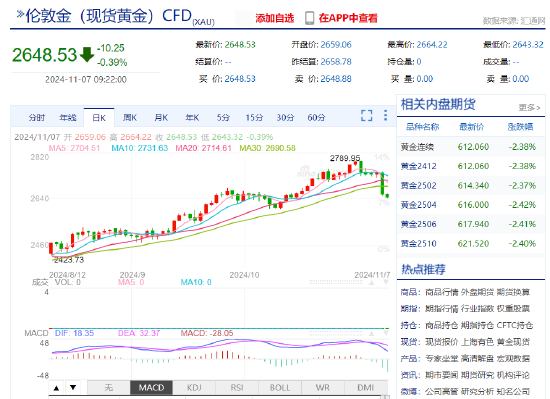The image size is (550, 399).
Task: Open the CFTC持仓 link
Action: tap(515, 325)
